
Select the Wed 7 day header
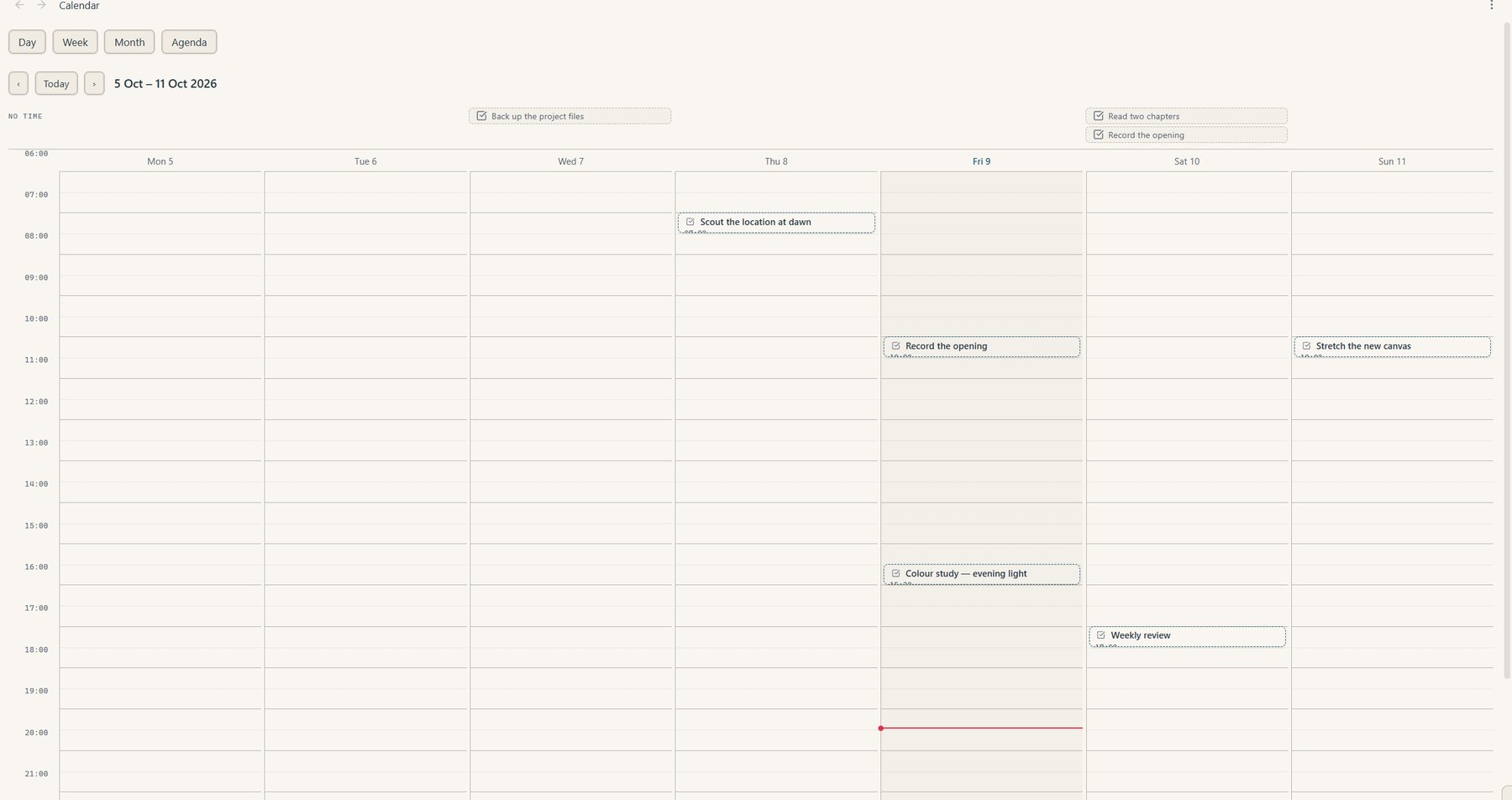(570, 161)
